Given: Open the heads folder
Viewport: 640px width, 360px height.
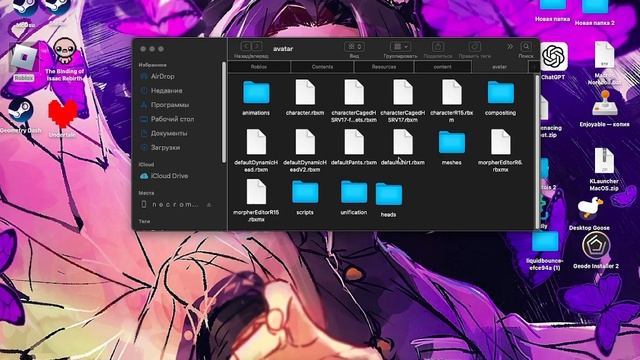Looking at the screenshot, I should tap(389, 194).
